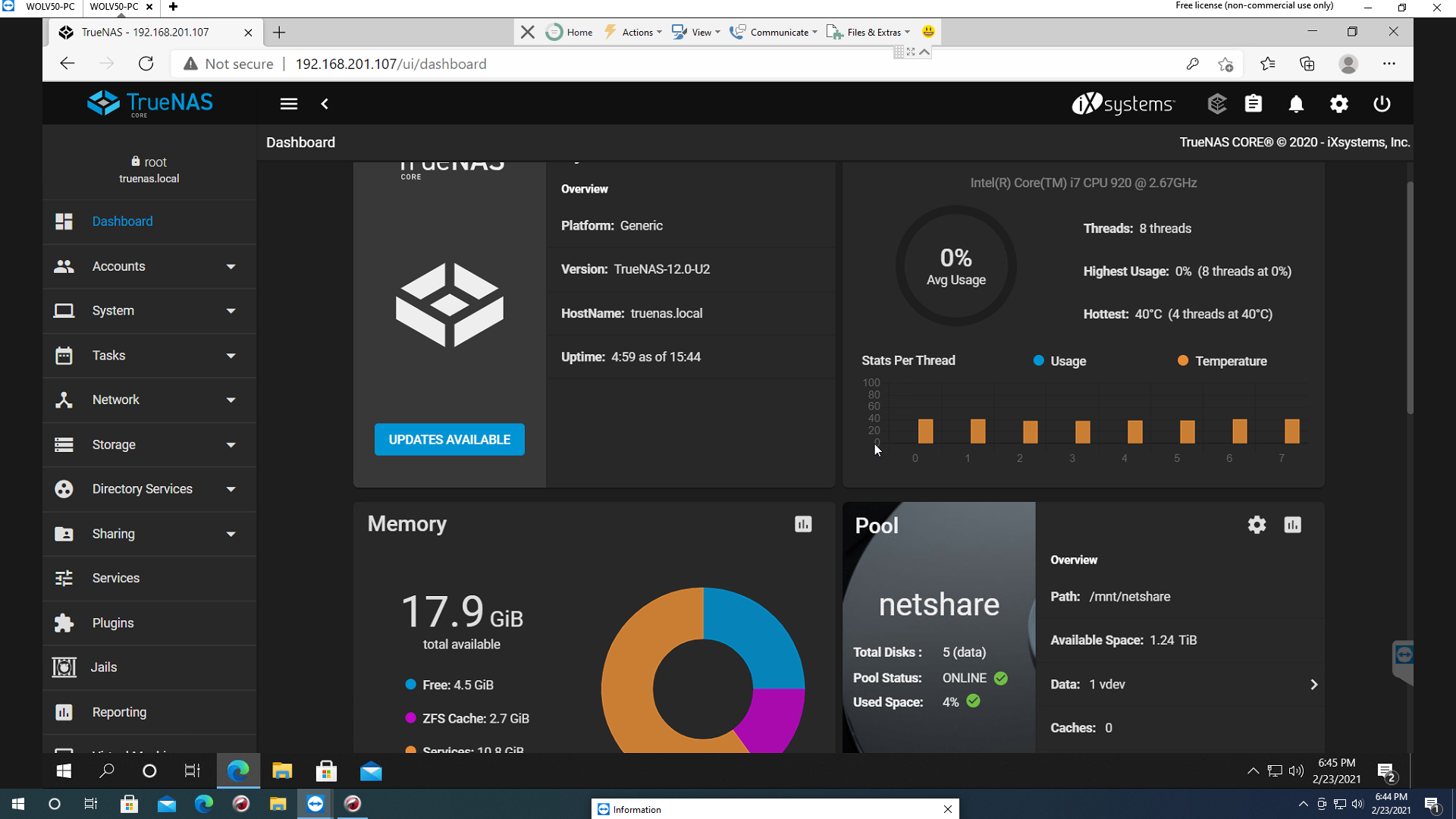
Task: Toggle the hamburger menu in TrueNAS header
Action: tap(288, 104)
